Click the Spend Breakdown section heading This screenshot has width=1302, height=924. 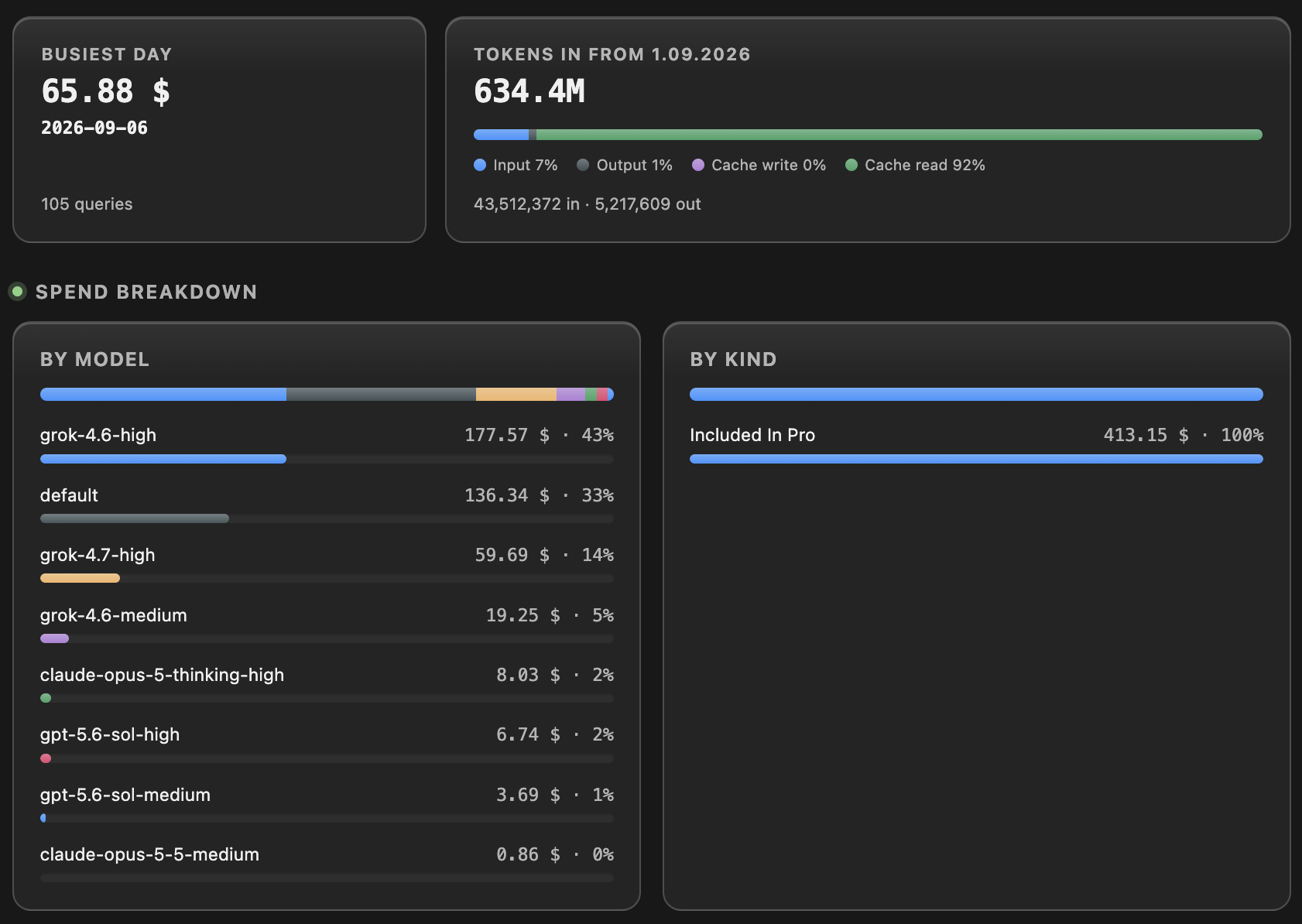click(146, 292)
